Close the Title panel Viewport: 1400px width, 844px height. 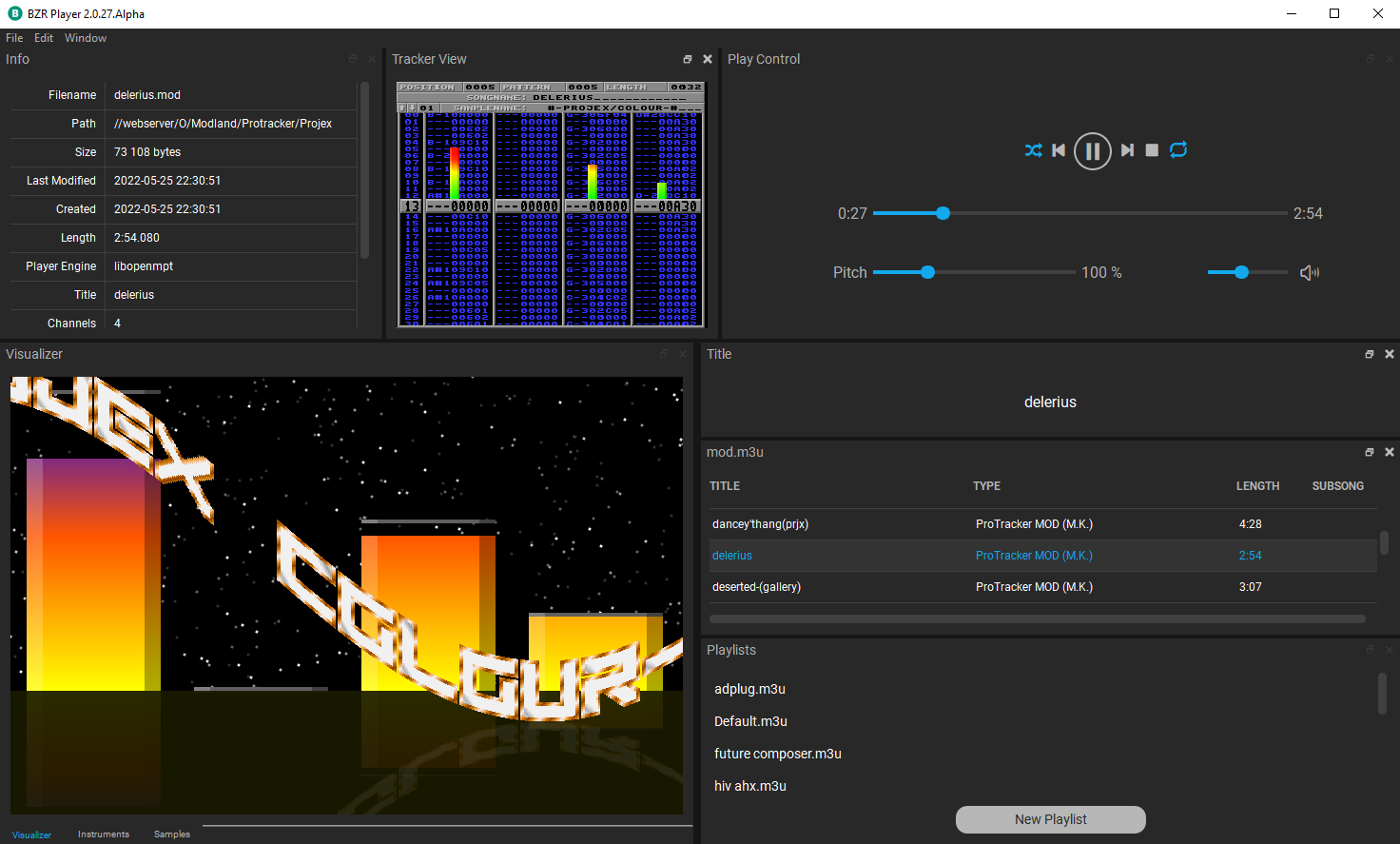[1390, 354]
